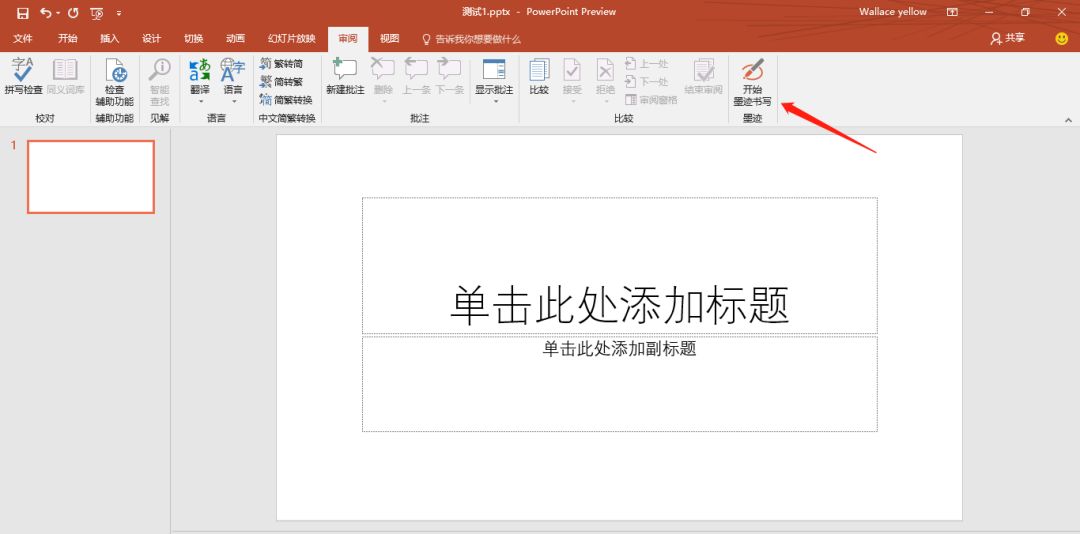Switch to the 插入 tab
Image resolution: width=1080 pixels, height=534 pixels.
(x=109, y=39)
